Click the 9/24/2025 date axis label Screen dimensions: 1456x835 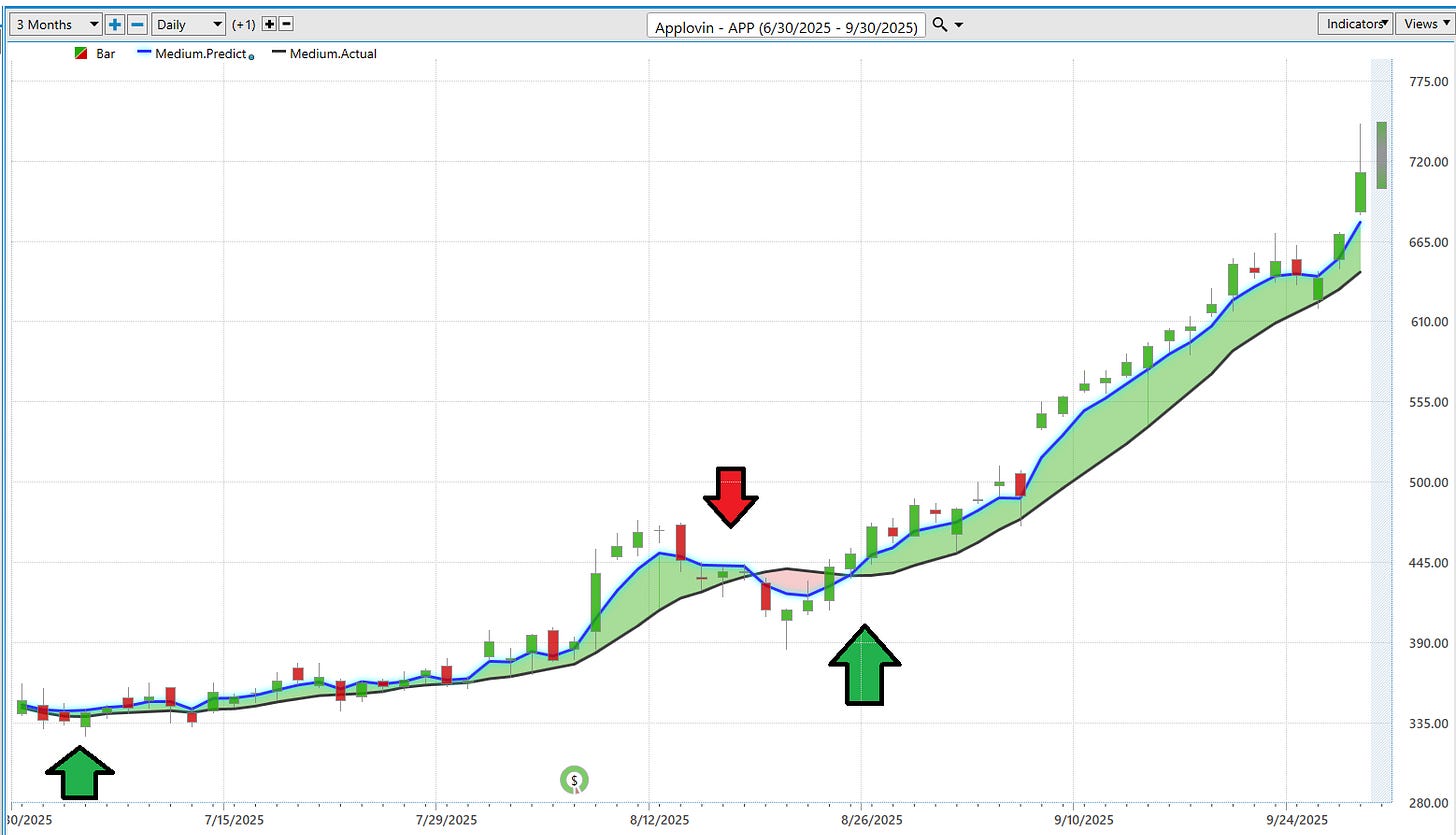(1297, 820)
